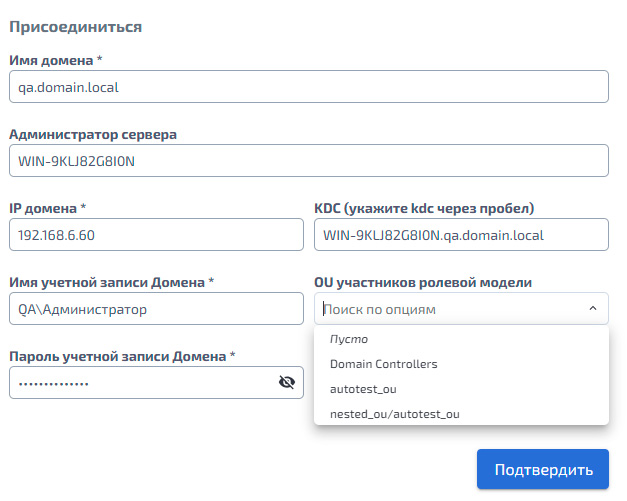
Task: Edit the 'IP домена' field
Action: 156,235
